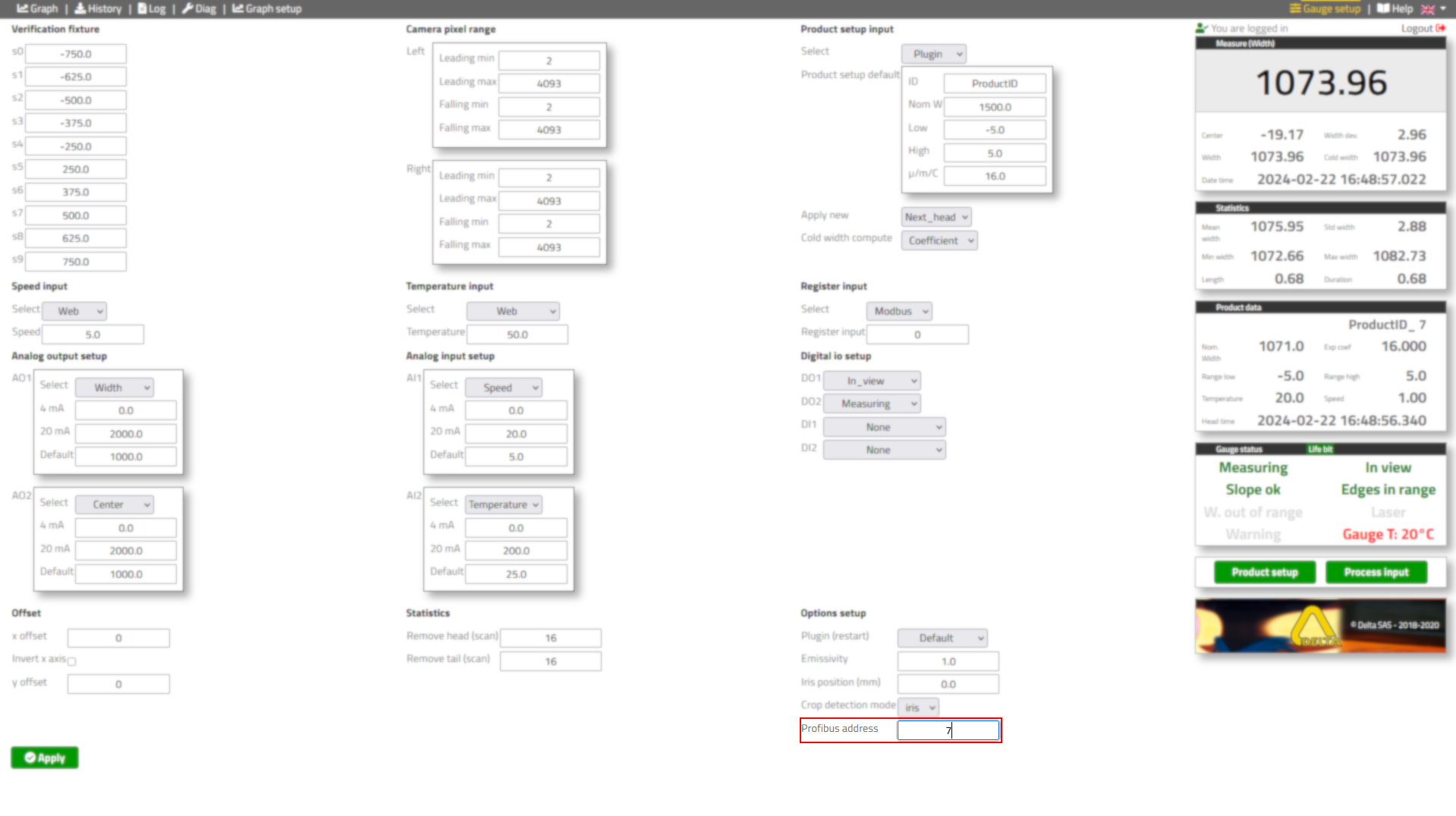Click the Logout exit icon
Image resolution: width=1456 pixels, height=816 pixels.
point(1440,28)
